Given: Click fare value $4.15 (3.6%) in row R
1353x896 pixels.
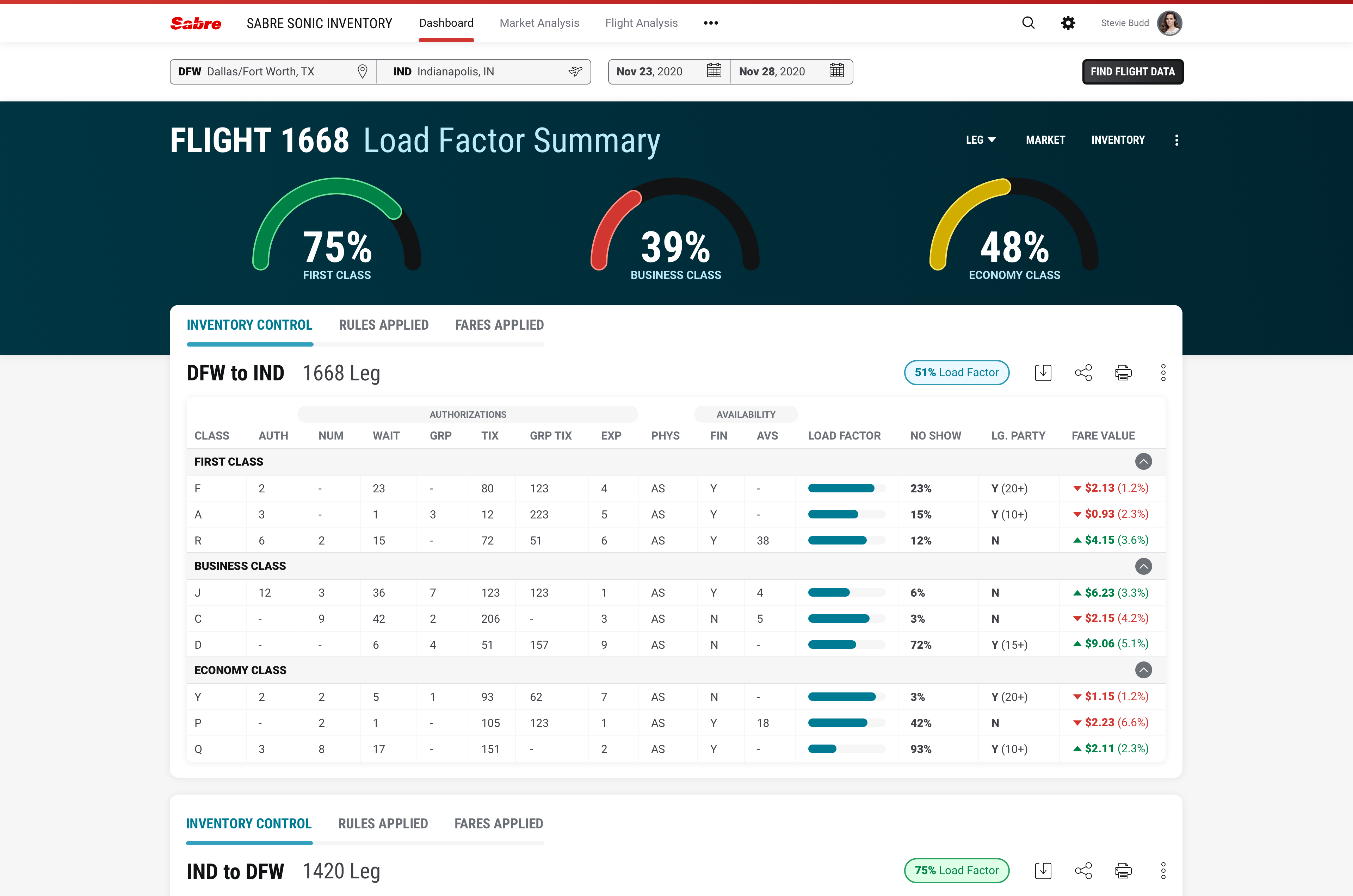Looking at the screenshot, I should (x=1111, y=540).
